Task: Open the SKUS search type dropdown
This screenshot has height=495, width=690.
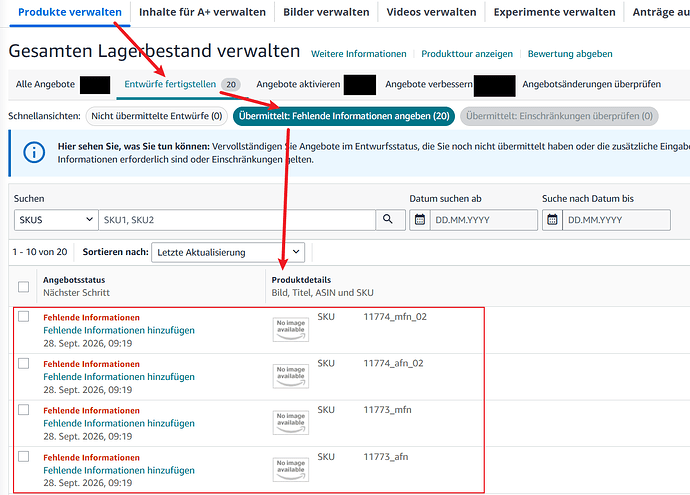Action: coord(56,220)
